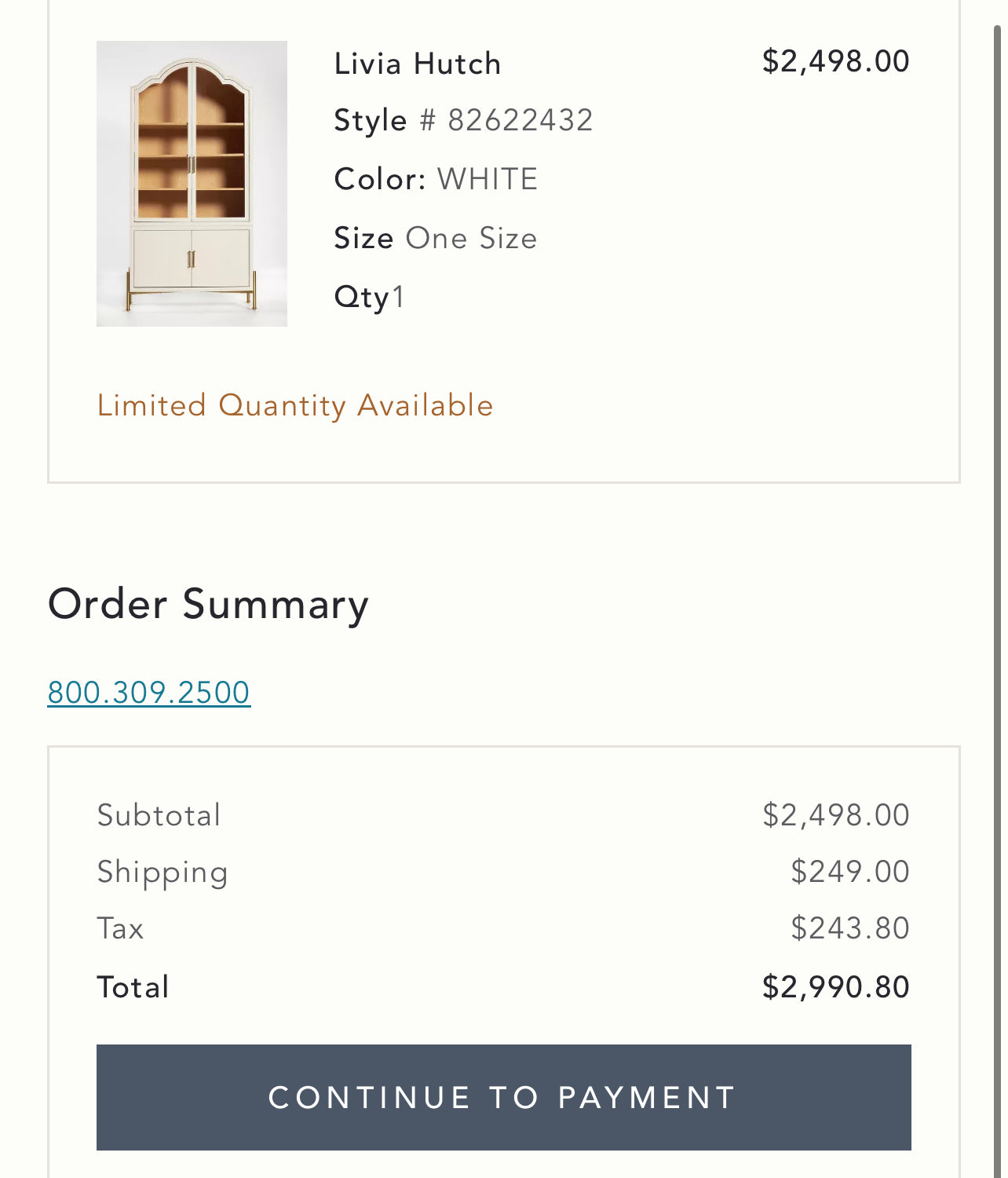This screenshot has width=1008, height=1178.
Task: Select the Subtotal row
Action: (x=502, y=815)
